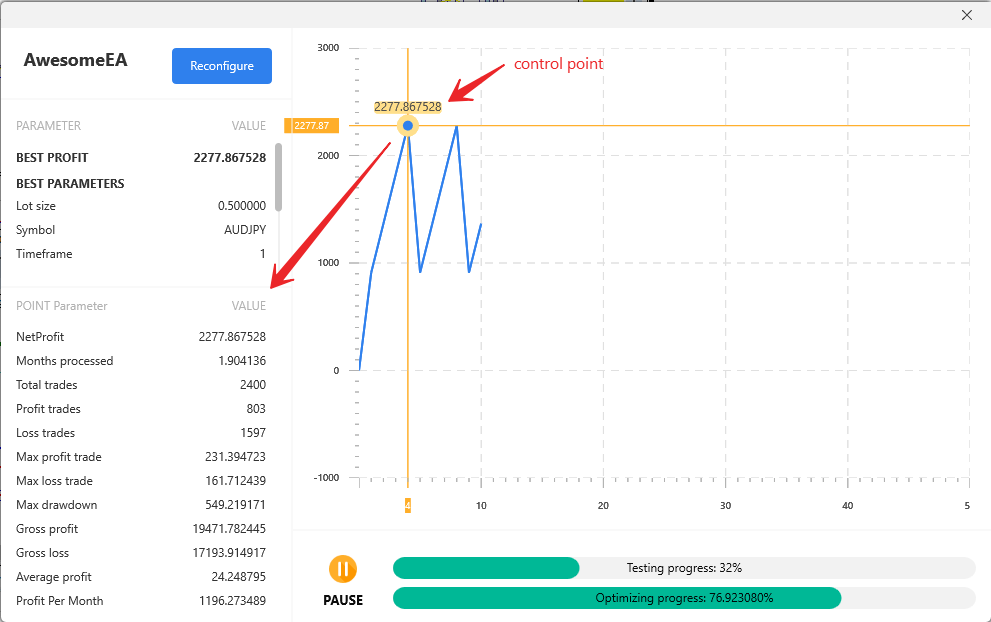Click the Optimizing progress bar
This screenshot has width=991, height=622.
click(683, 598)
